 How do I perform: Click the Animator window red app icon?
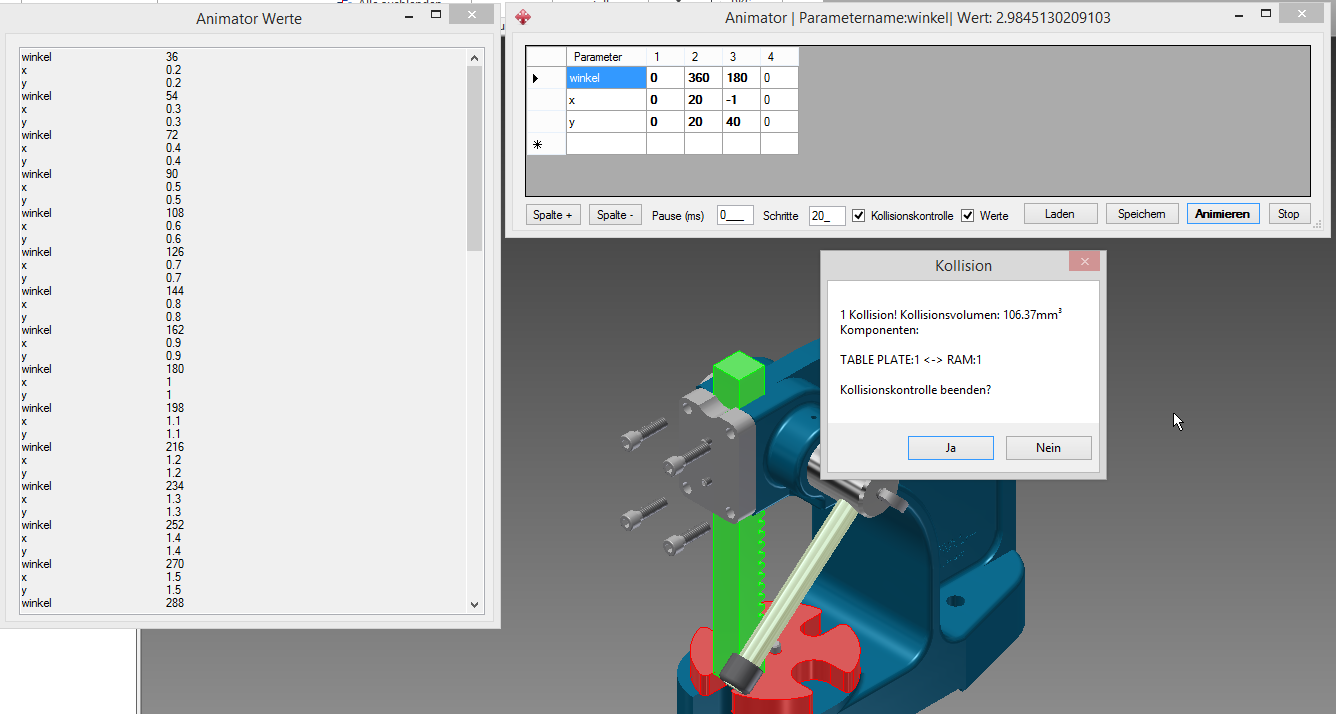[523, 17]
